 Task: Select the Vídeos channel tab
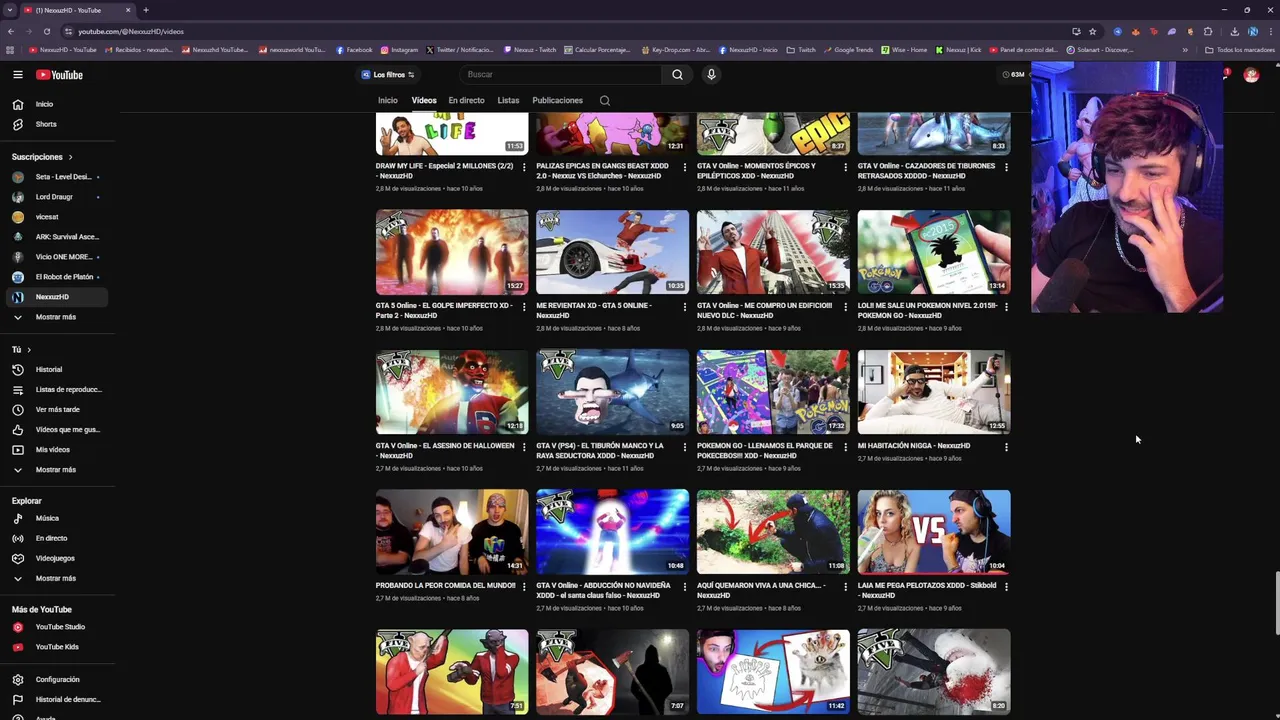click(x=424, y=100)
